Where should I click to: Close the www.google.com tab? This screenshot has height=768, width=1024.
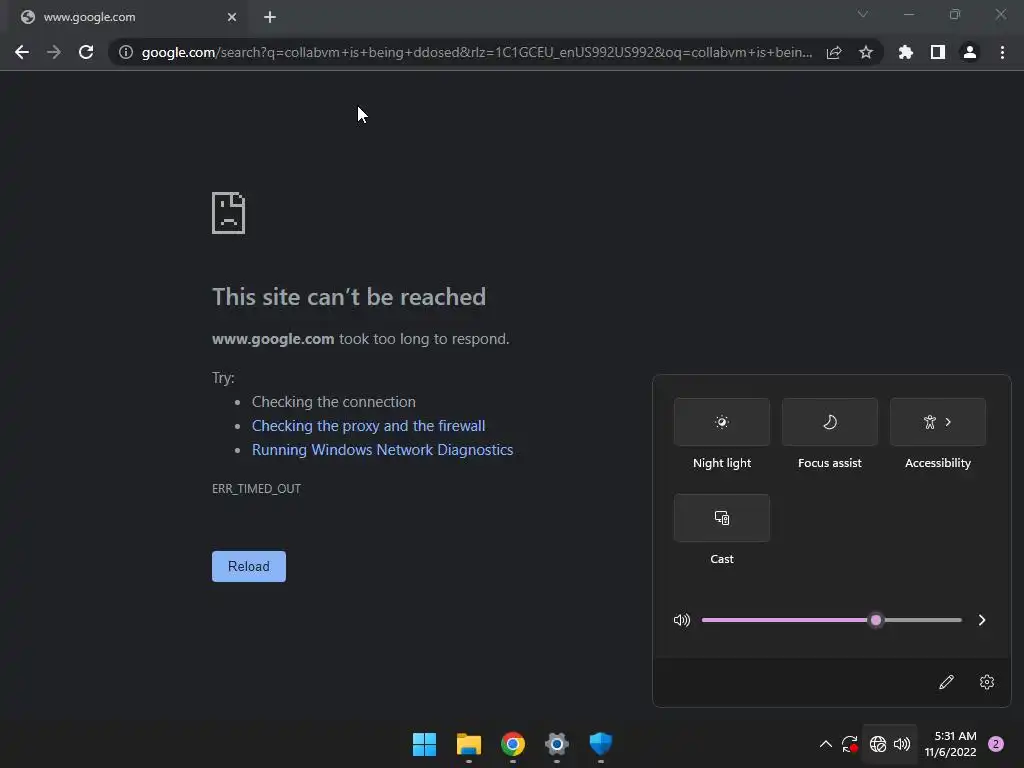(x=232, y=17)
